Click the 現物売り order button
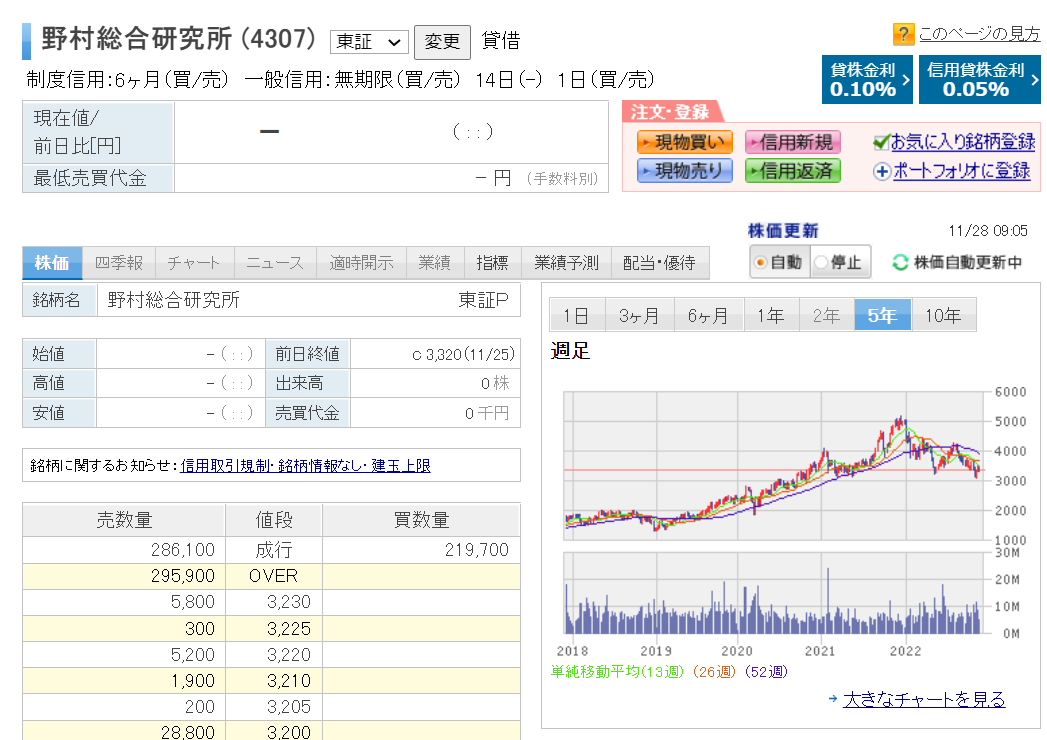The image size is (1047, 740). (684, 171)
